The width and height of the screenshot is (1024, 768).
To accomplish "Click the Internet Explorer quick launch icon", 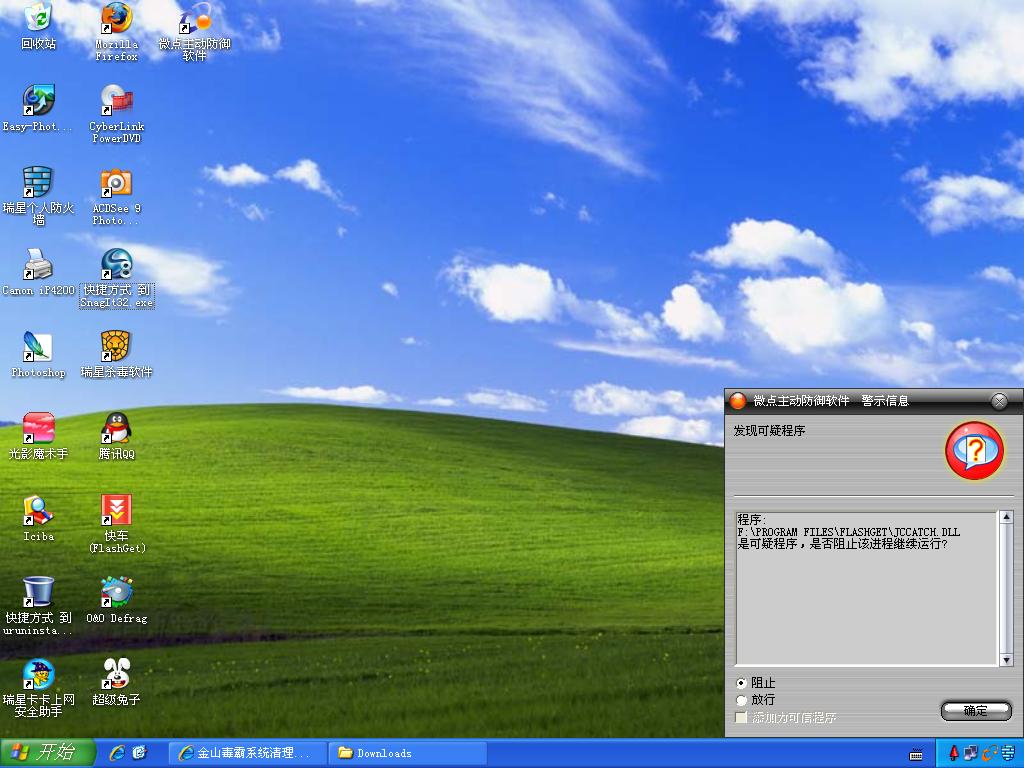I will click(117, 753).
